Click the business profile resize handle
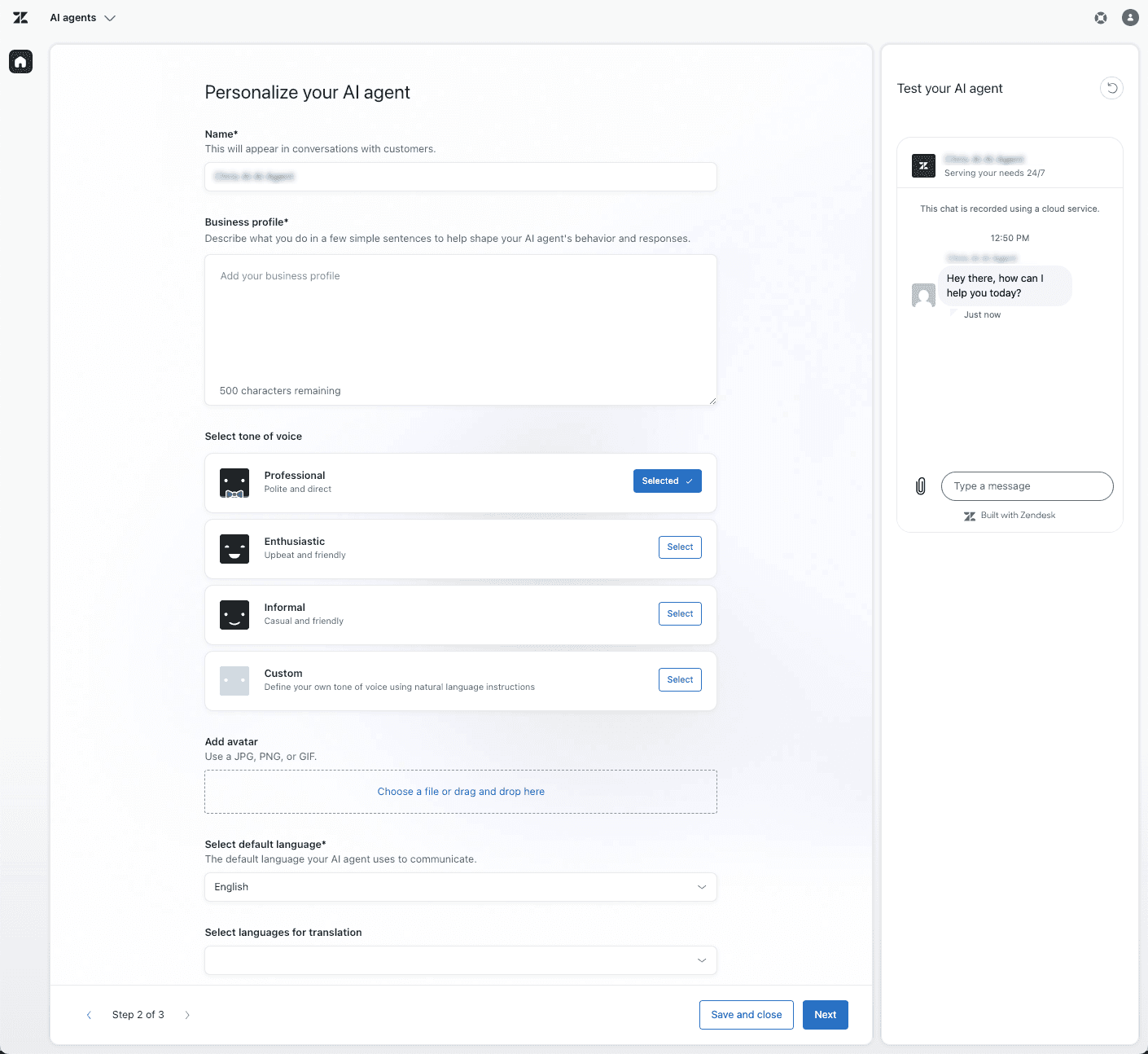 point(712,401)
